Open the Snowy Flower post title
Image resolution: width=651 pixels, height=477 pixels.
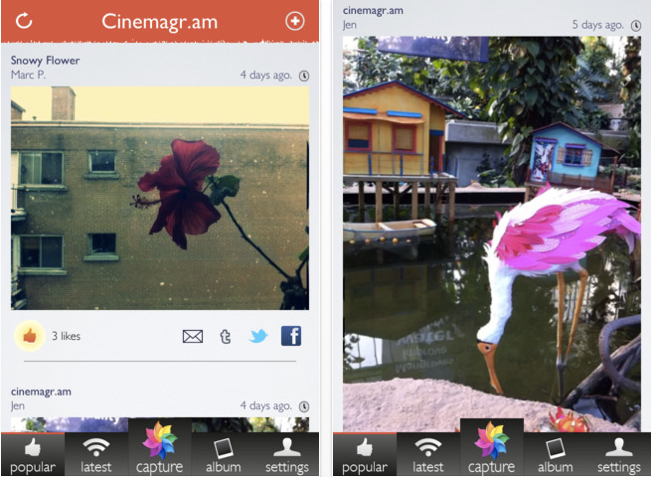[x=45, y=61]
